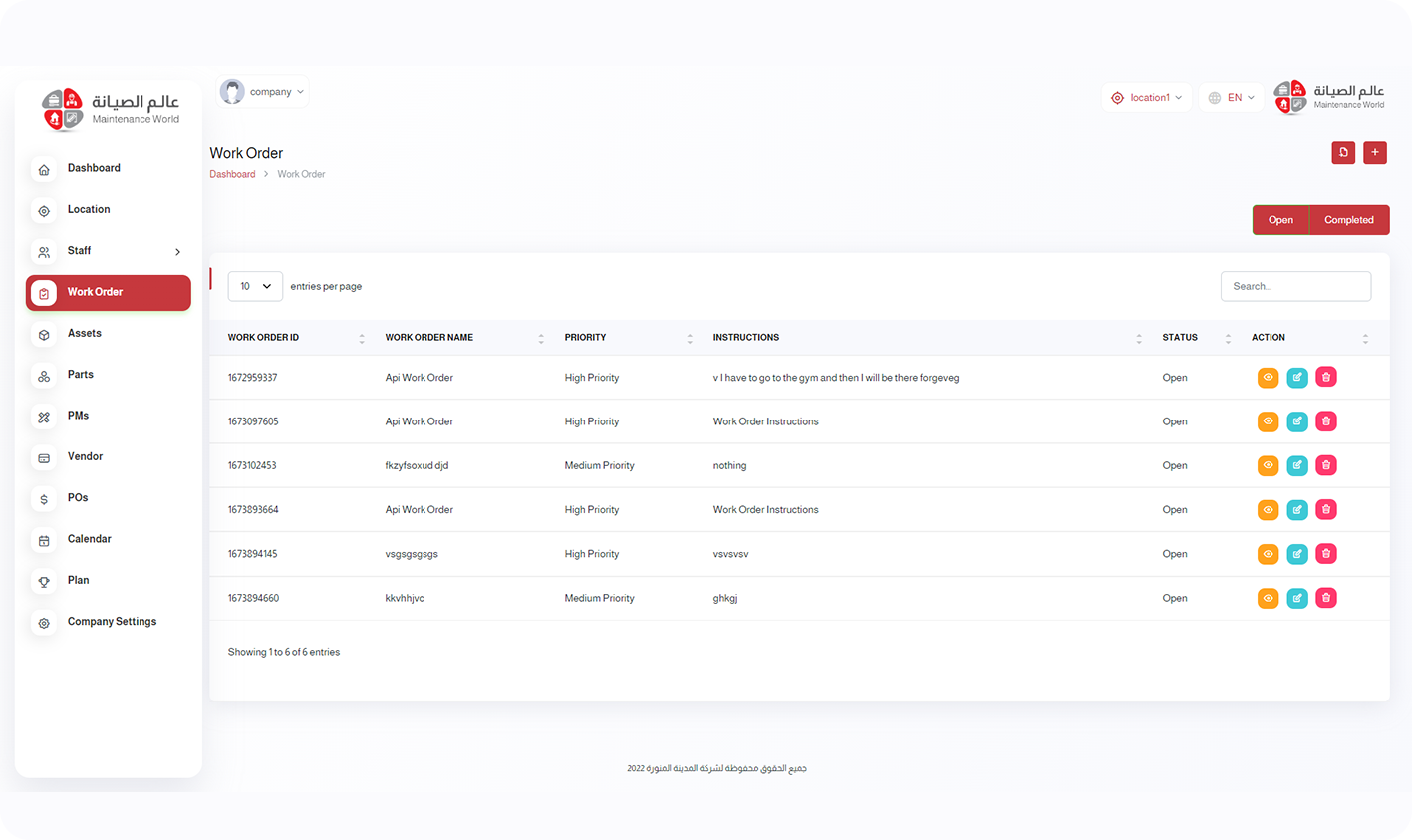Go to Calendar in the sidebar

(89, 539)
